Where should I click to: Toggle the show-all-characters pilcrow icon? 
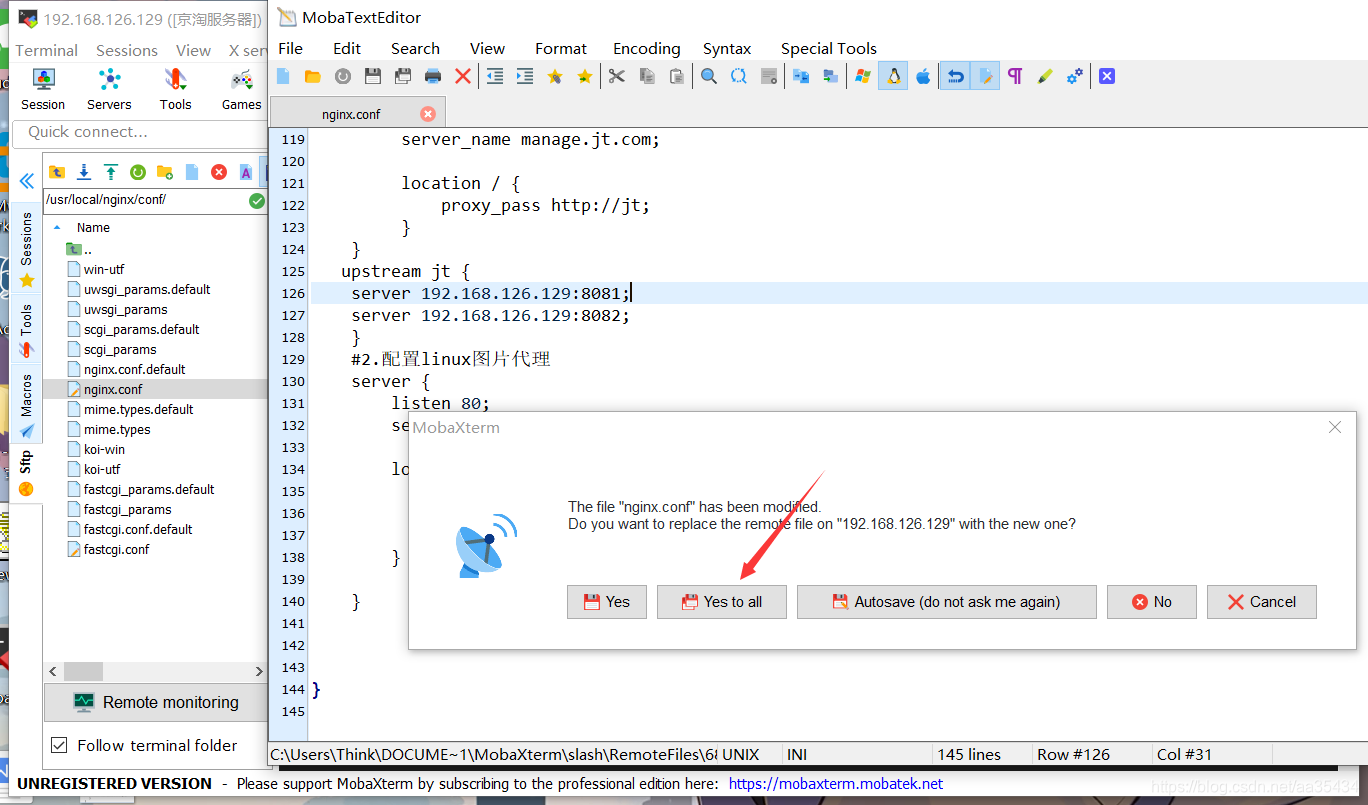[1015, 76]
